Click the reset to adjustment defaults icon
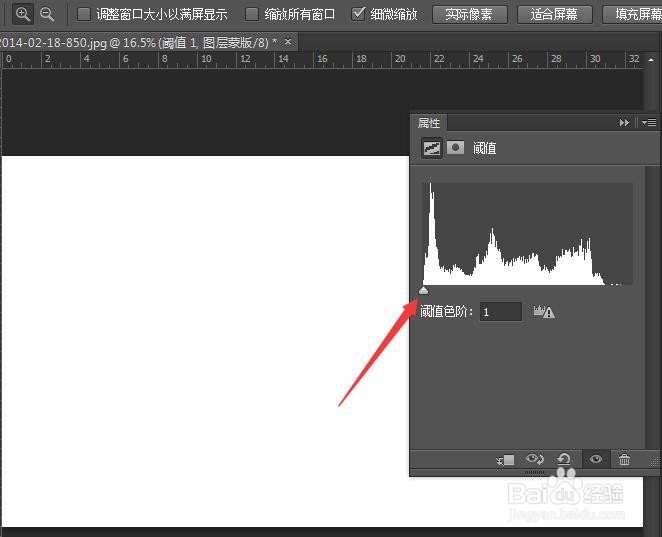 coord(564,459)
